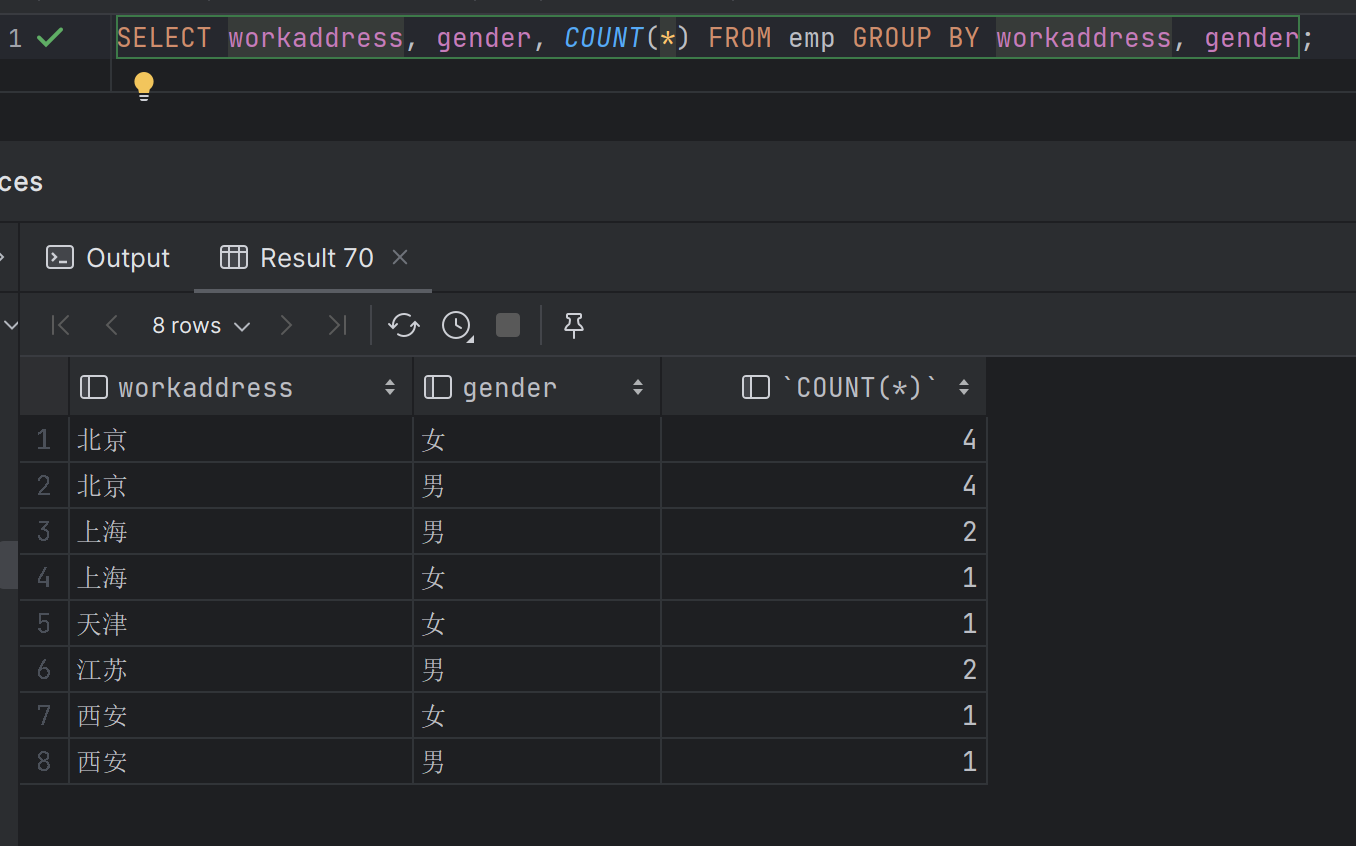
Task: Click line number 1 in editor gutter
Action: click(x=15, y=38)
